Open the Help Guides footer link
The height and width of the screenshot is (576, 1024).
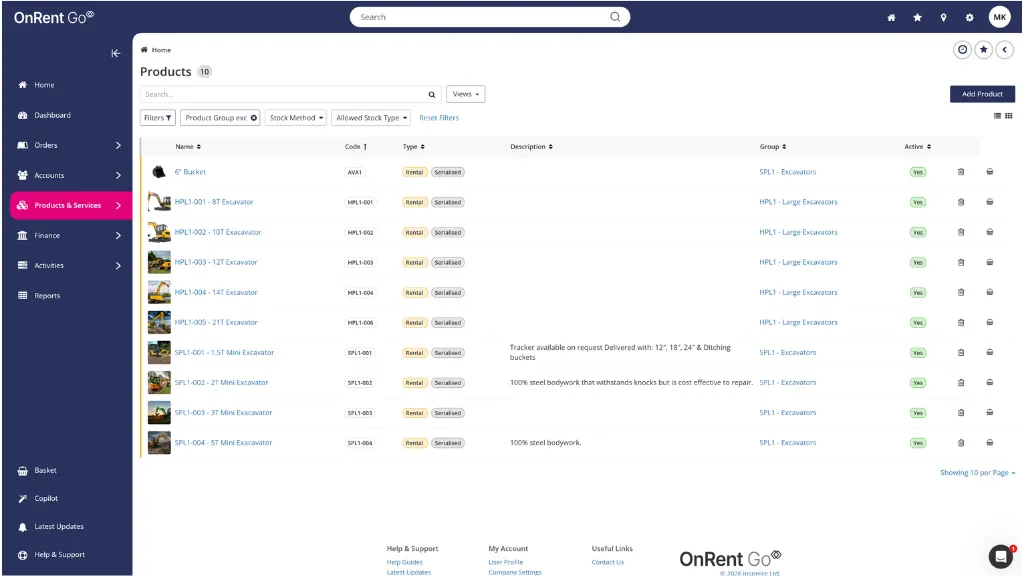404,562
